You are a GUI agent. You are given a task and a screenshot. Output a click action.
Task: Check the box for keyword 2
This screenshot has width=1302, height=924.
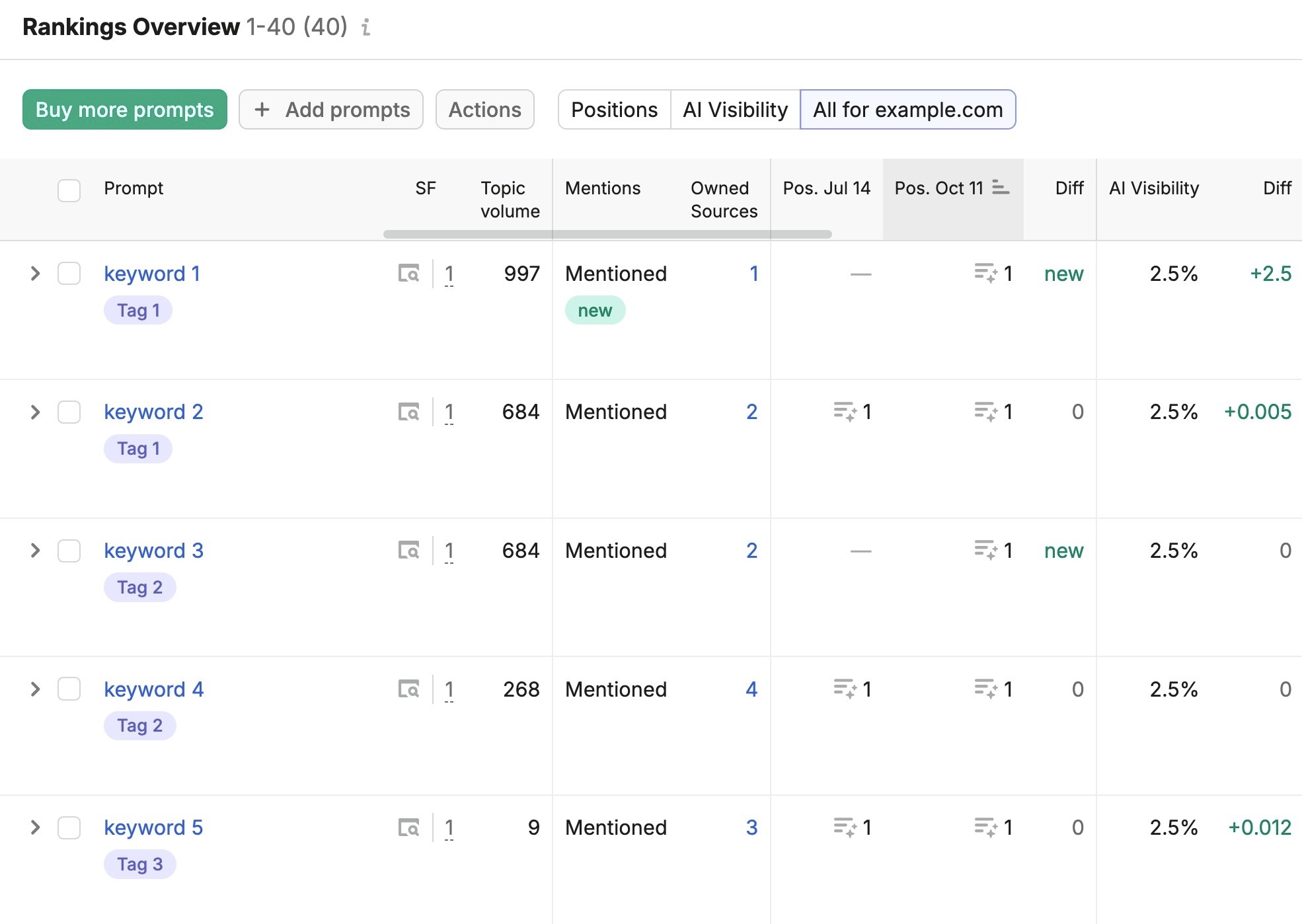click(69, 412)
